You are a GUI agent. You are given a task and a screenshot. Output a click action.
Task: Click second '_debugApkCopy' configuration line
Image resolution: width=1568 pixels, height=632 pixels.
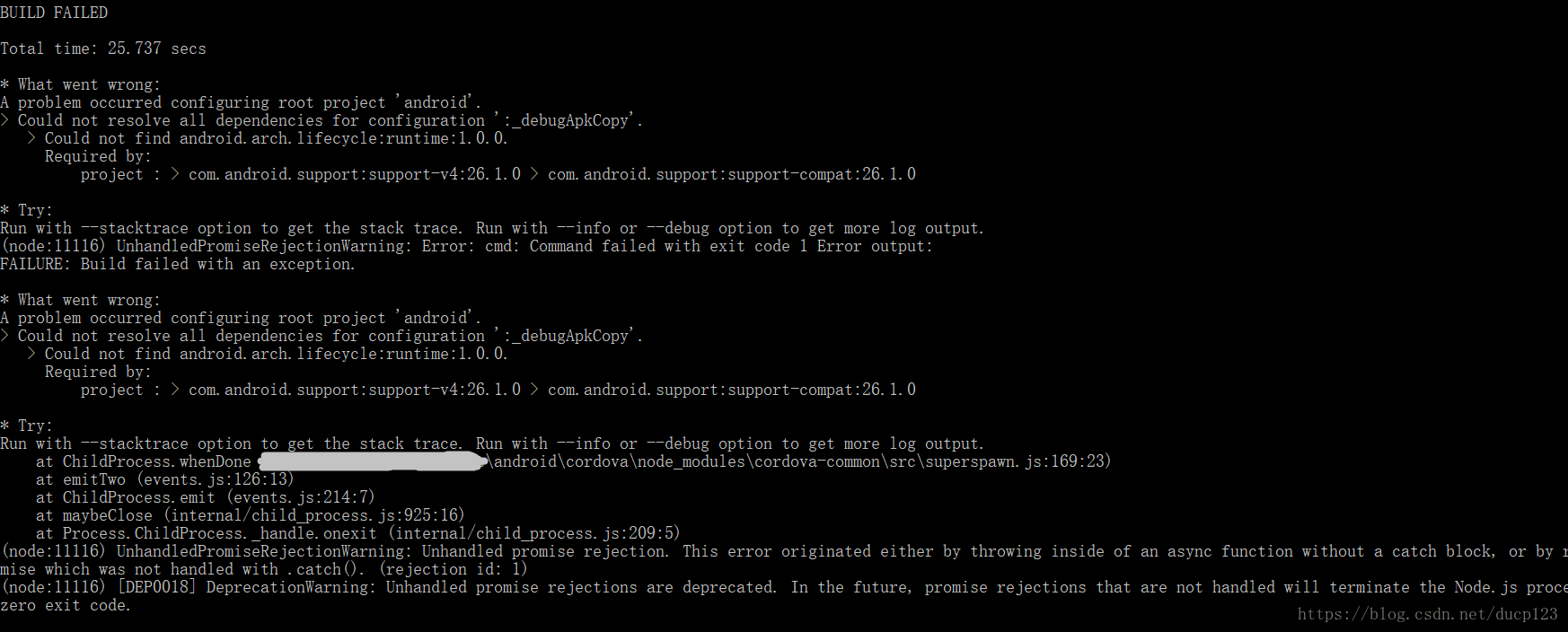(x=322, y=336)
